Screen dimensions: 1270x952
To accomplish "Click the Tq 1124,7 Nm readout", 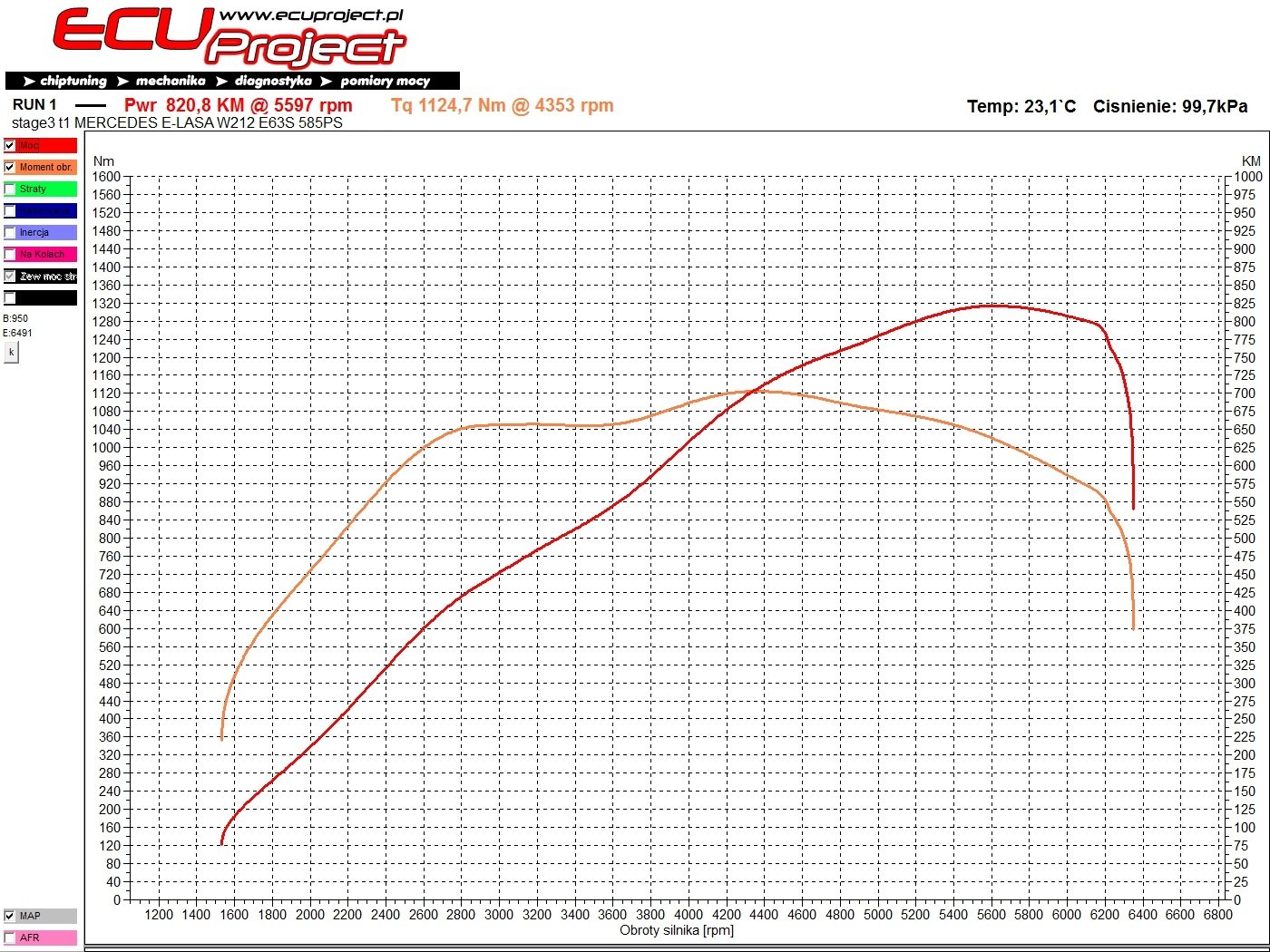I will [503, 105].
